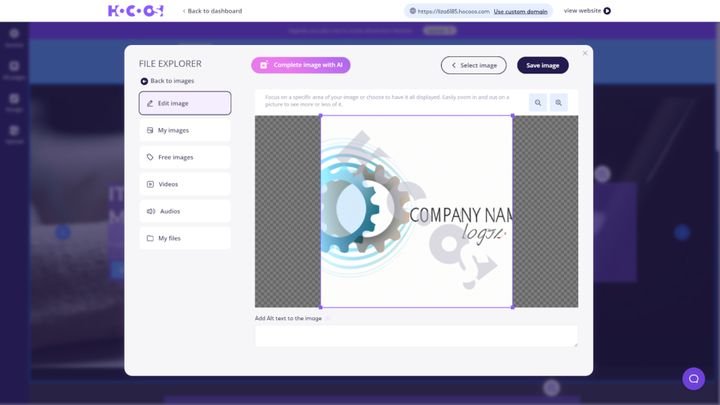The height and width of the screenshot is (405, 720).
Task: Click the 'Add Alt text to the image' label
Action: 288,318
